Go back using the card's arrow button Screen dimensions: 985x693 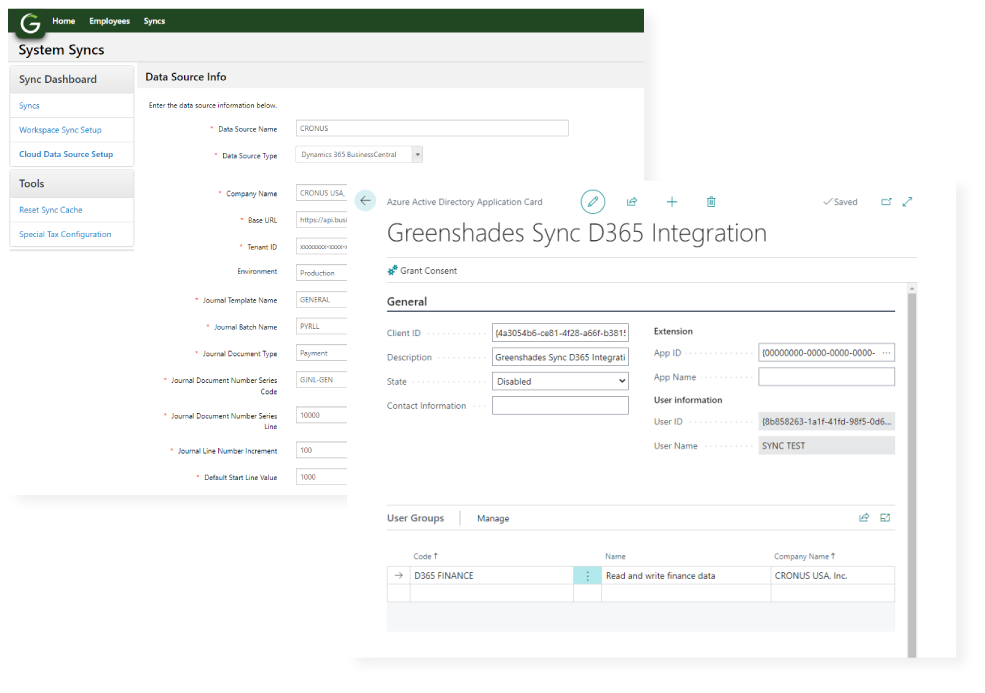point(365,201)
